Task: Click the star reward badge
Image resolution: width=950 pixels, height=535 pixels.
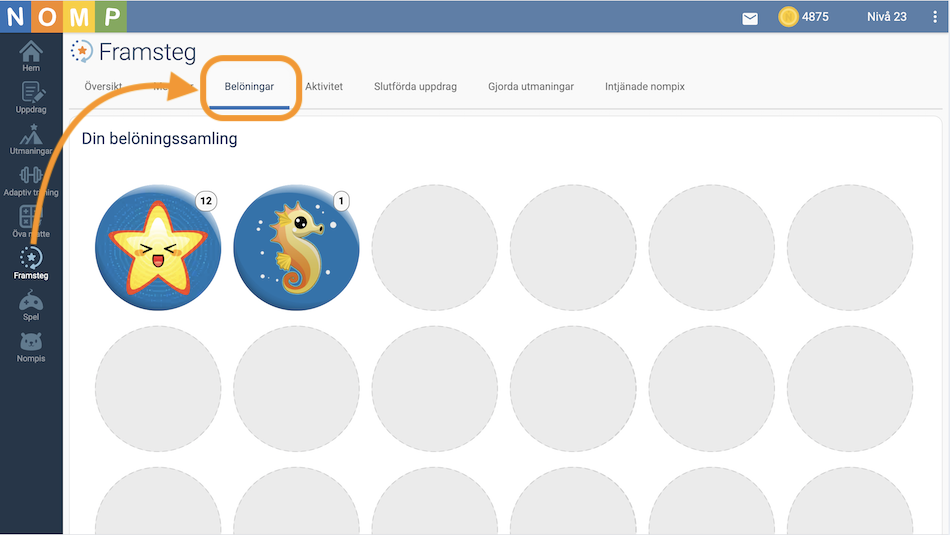Action: click(x=158, y=247)
